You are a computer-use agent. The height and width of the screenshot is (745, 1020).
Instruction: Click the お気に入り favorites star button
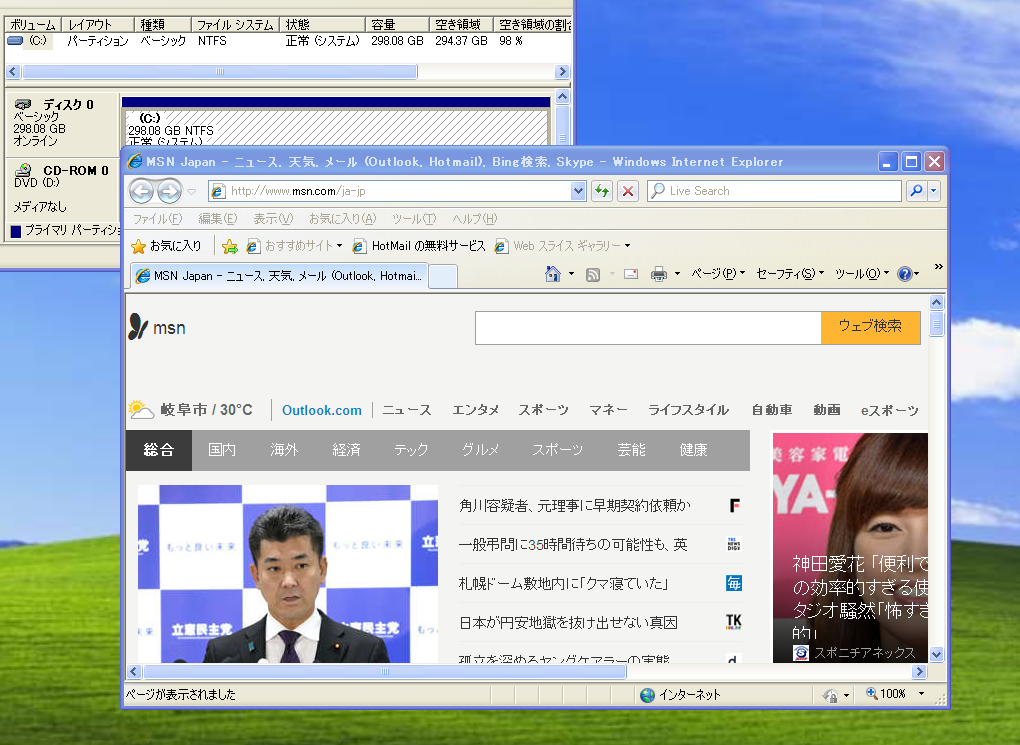(167, 246)
